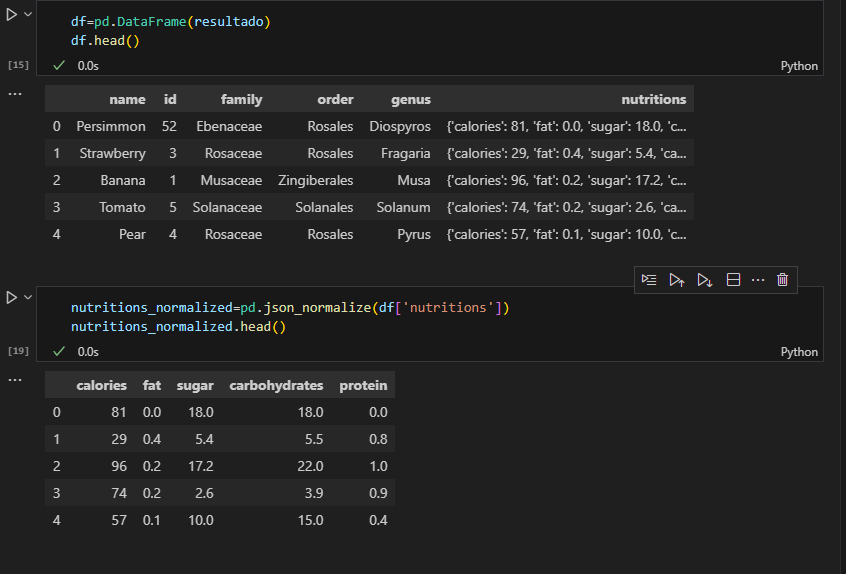Click the 'Zingiberales' order cell
Viewport: 846px width, 574px height.
pyautogui.click(x=316, y=180)
